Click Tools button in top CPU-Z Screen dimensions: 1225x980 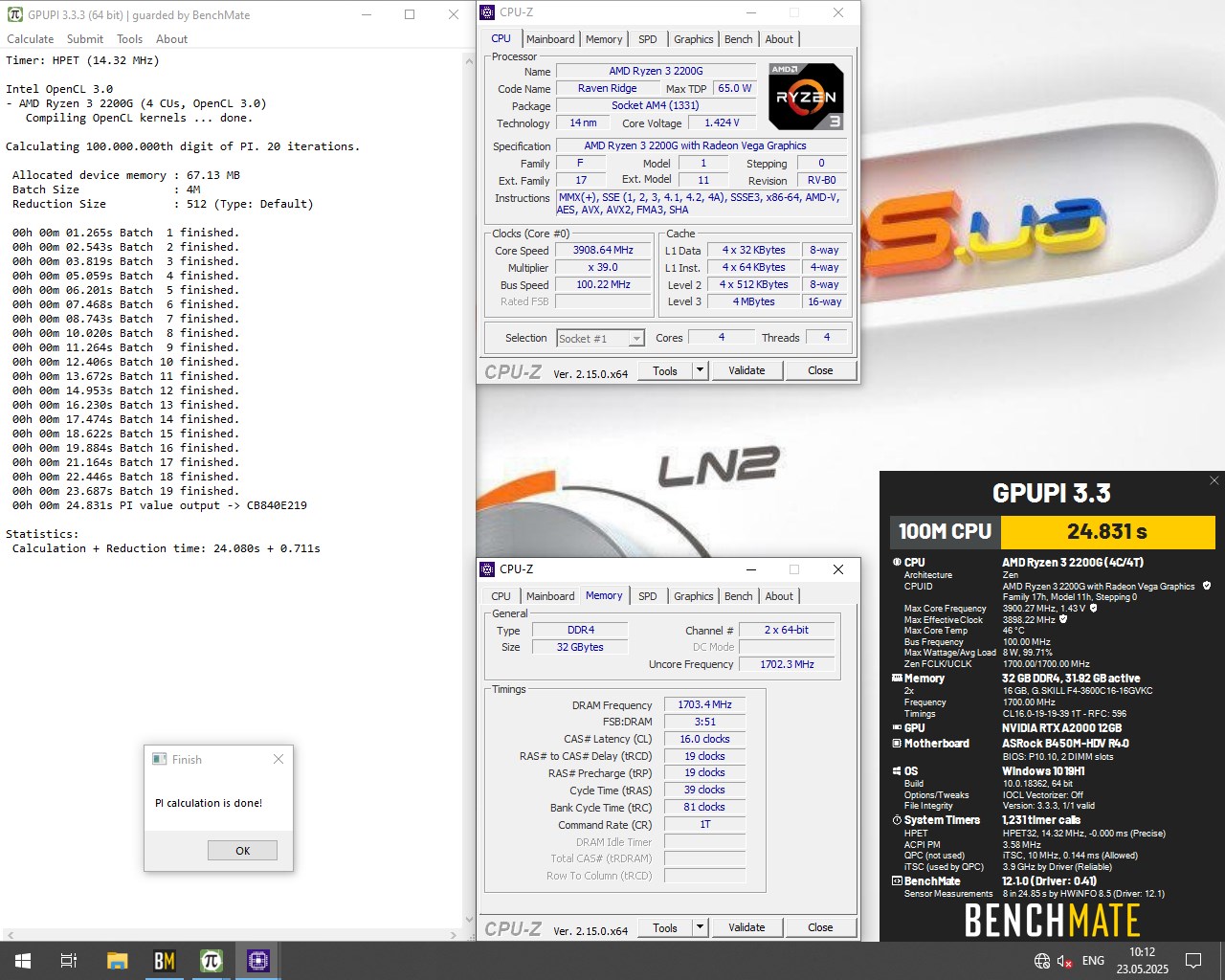click(665, 370)
